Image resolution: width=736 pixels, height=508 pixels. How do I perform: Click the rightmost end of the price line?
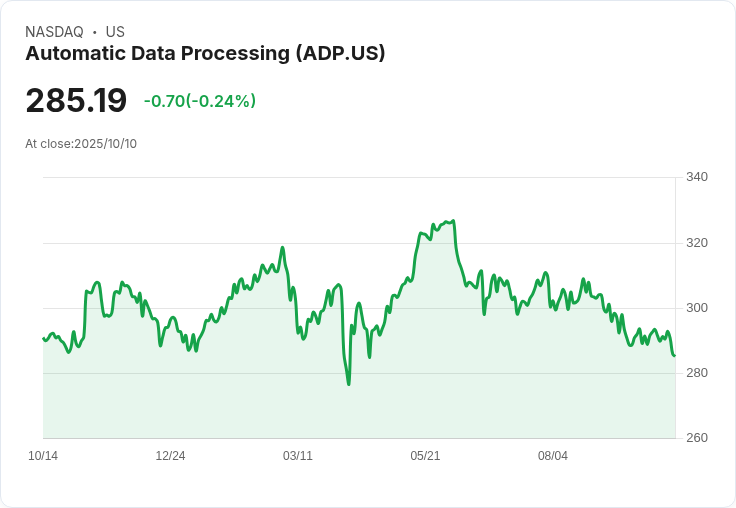(x=674, y=355)
